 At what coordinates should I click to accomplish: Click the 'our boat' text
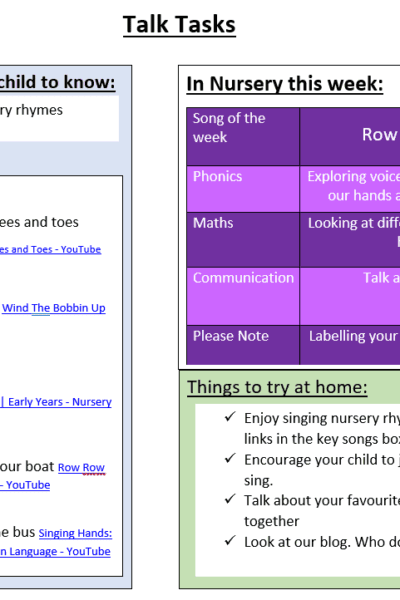tap(27, 466)
